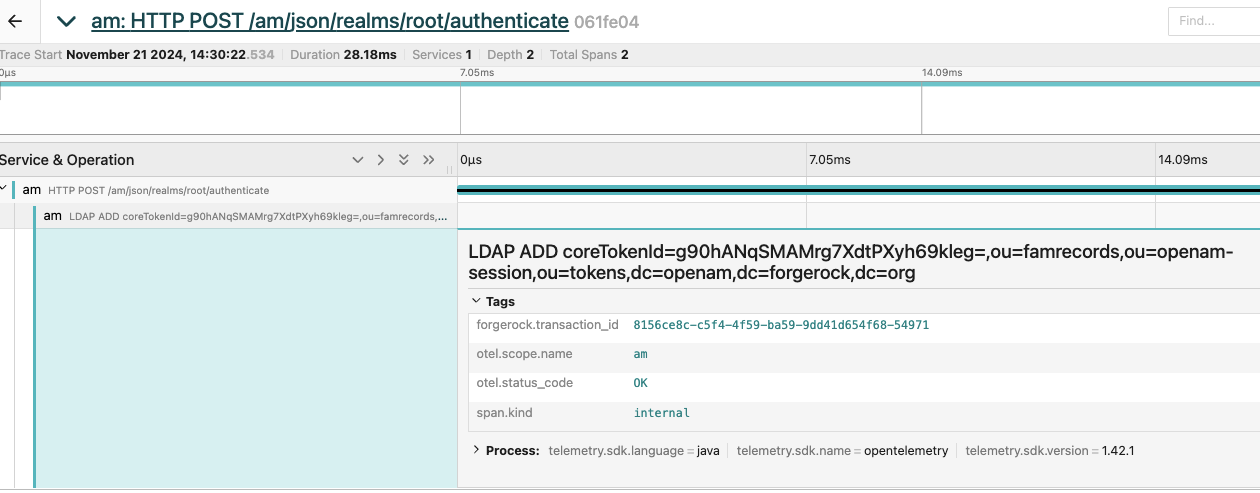Image resolution: width=1260 pixels, height=493 pixels.
Task: Open the HTTP POST authenticate trace title link
Action: pos(330,21)
